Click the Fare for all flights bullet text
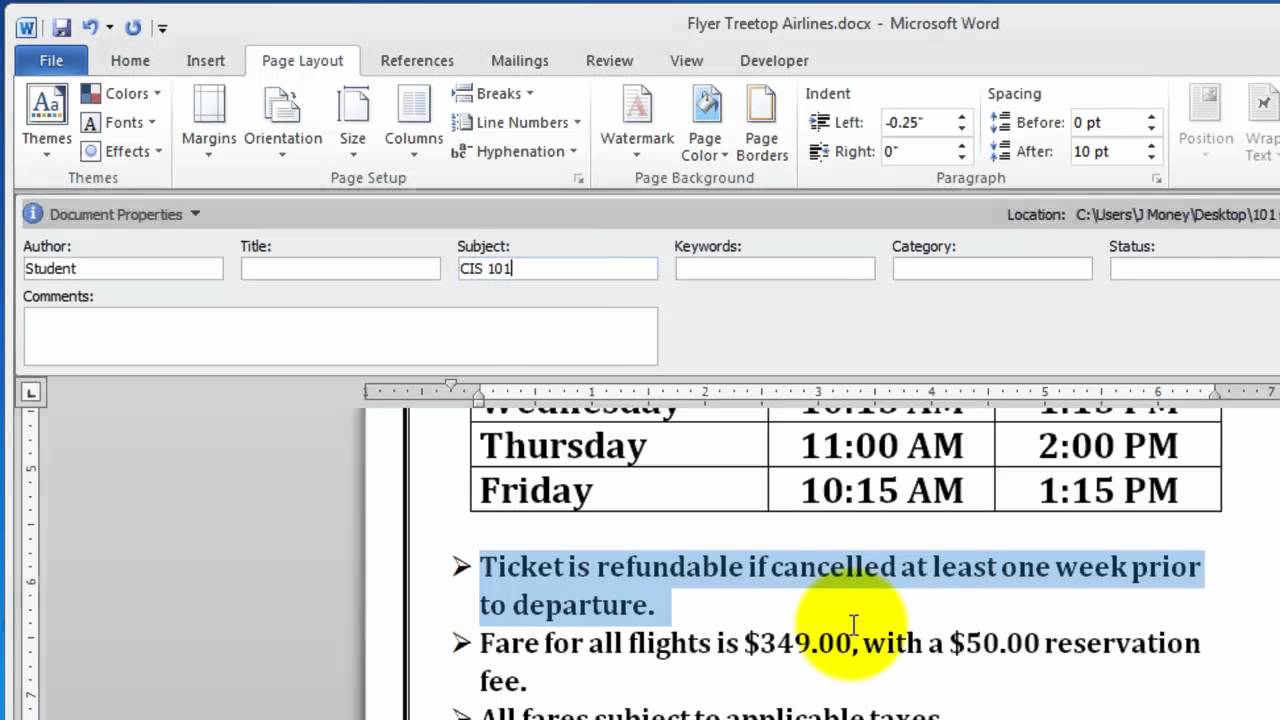 840,661
